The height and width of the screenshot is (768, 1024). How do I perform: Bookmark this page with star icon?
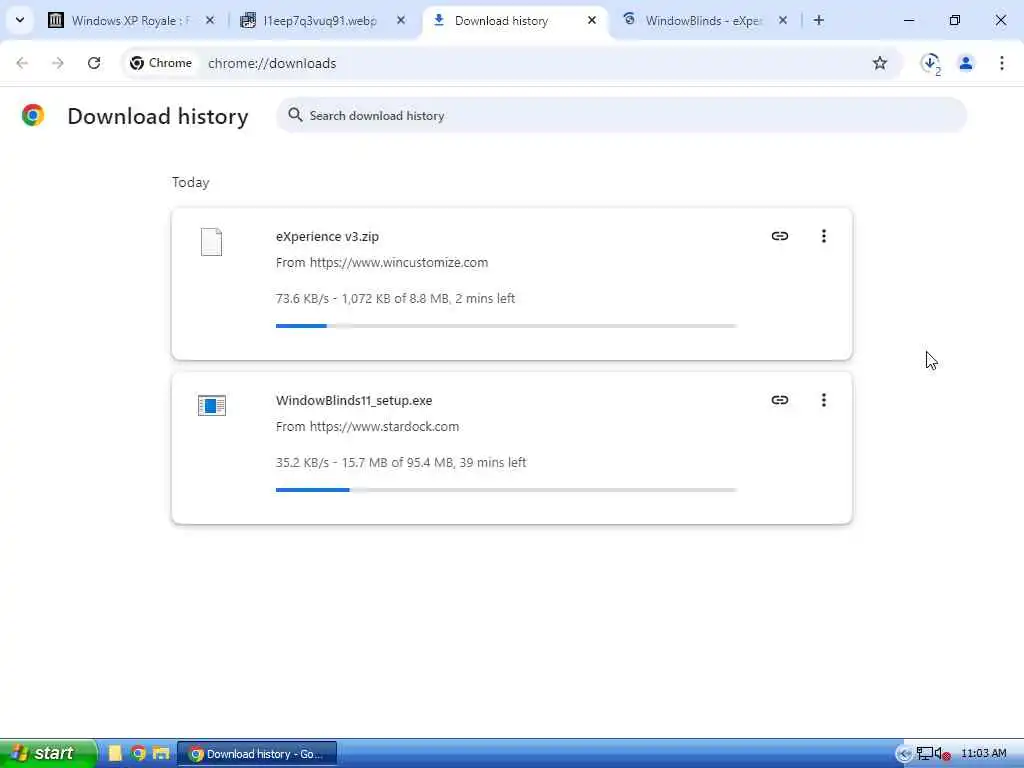[x=880, y=63]
